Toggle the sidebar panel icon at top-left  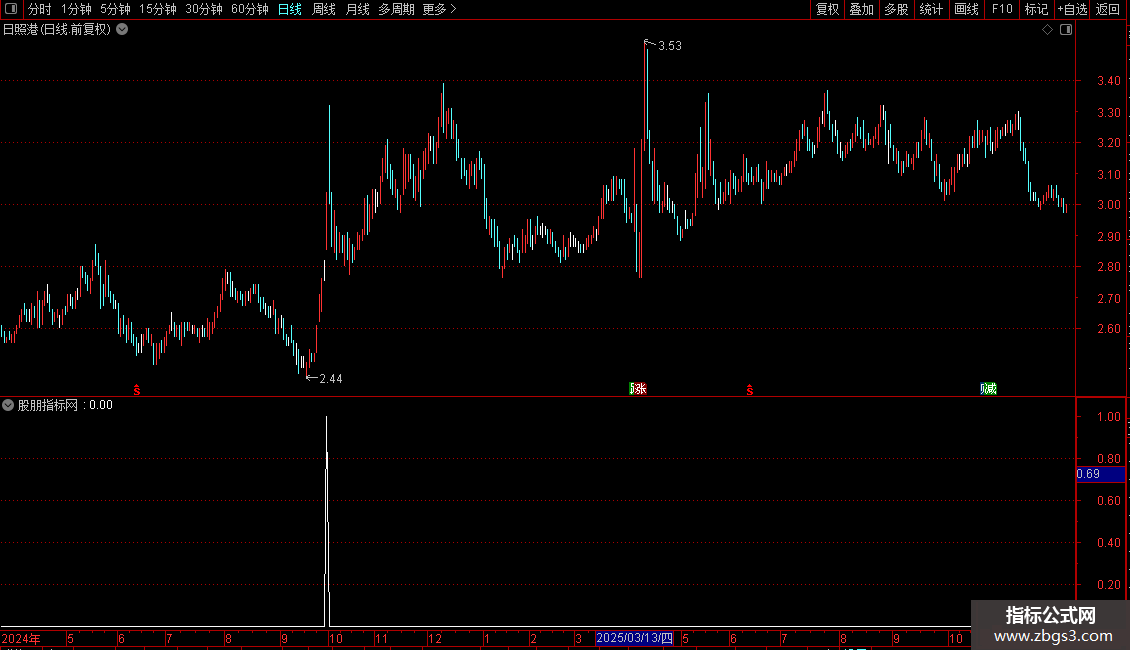11,9
